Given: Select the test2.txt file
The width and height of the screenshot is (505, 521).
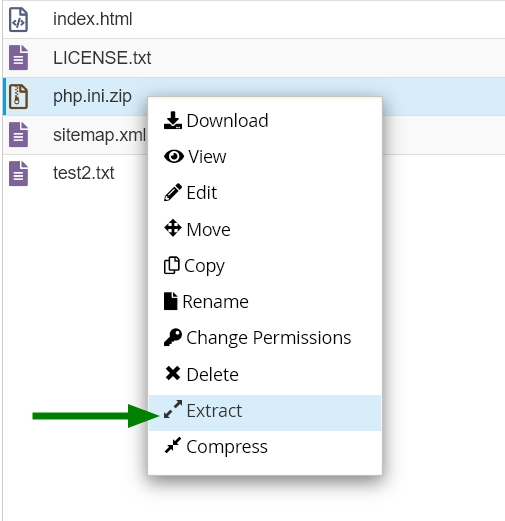Looking at the screenshot, I should coord(84,173).
